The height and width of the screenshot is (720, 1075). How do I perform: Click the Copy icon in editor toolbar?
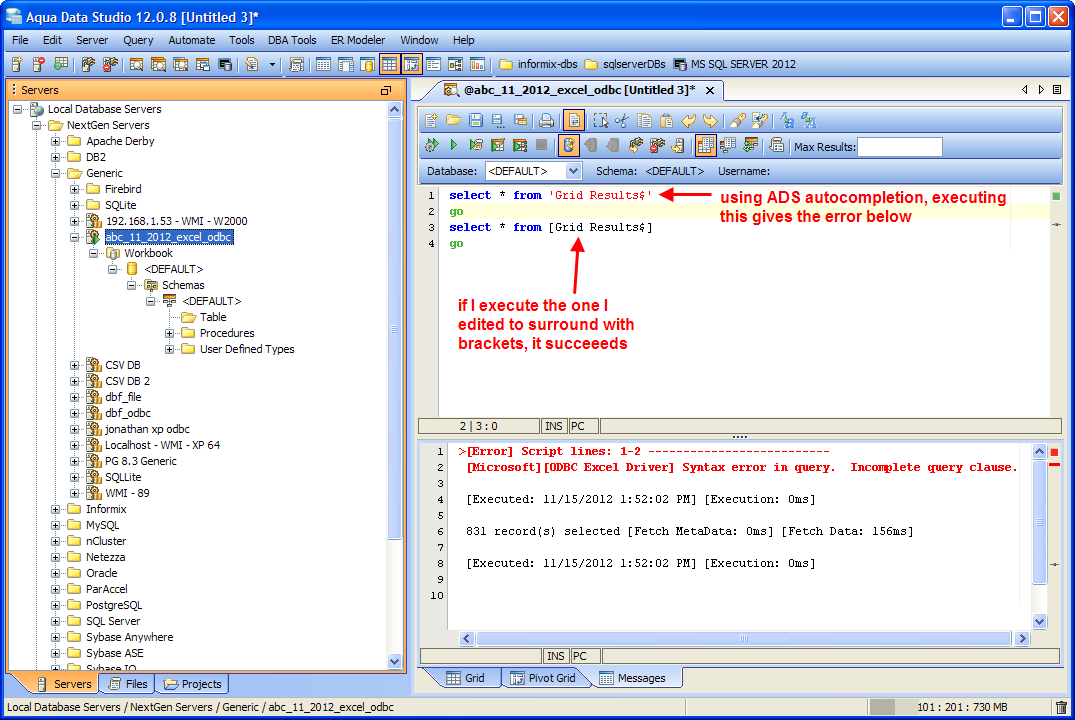644,121
